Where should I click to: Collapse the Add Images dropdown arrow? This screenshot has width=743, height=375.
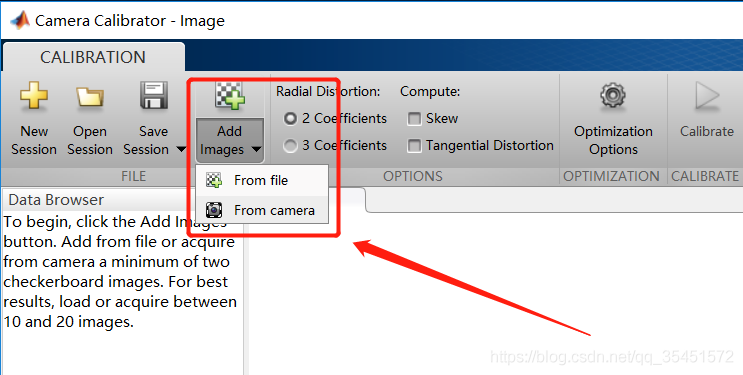click(256, 150)
